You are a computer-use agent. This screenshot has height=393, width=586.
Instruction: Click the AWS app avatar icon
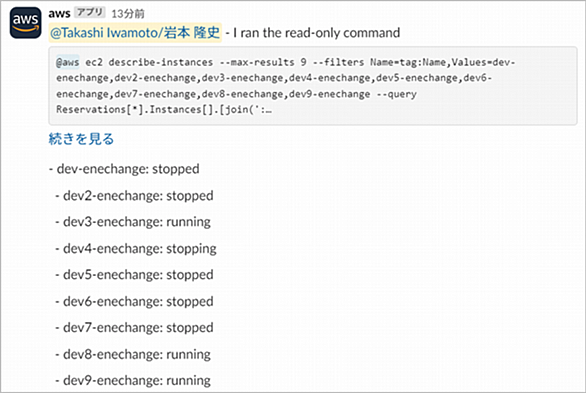(x=25, y=23)
